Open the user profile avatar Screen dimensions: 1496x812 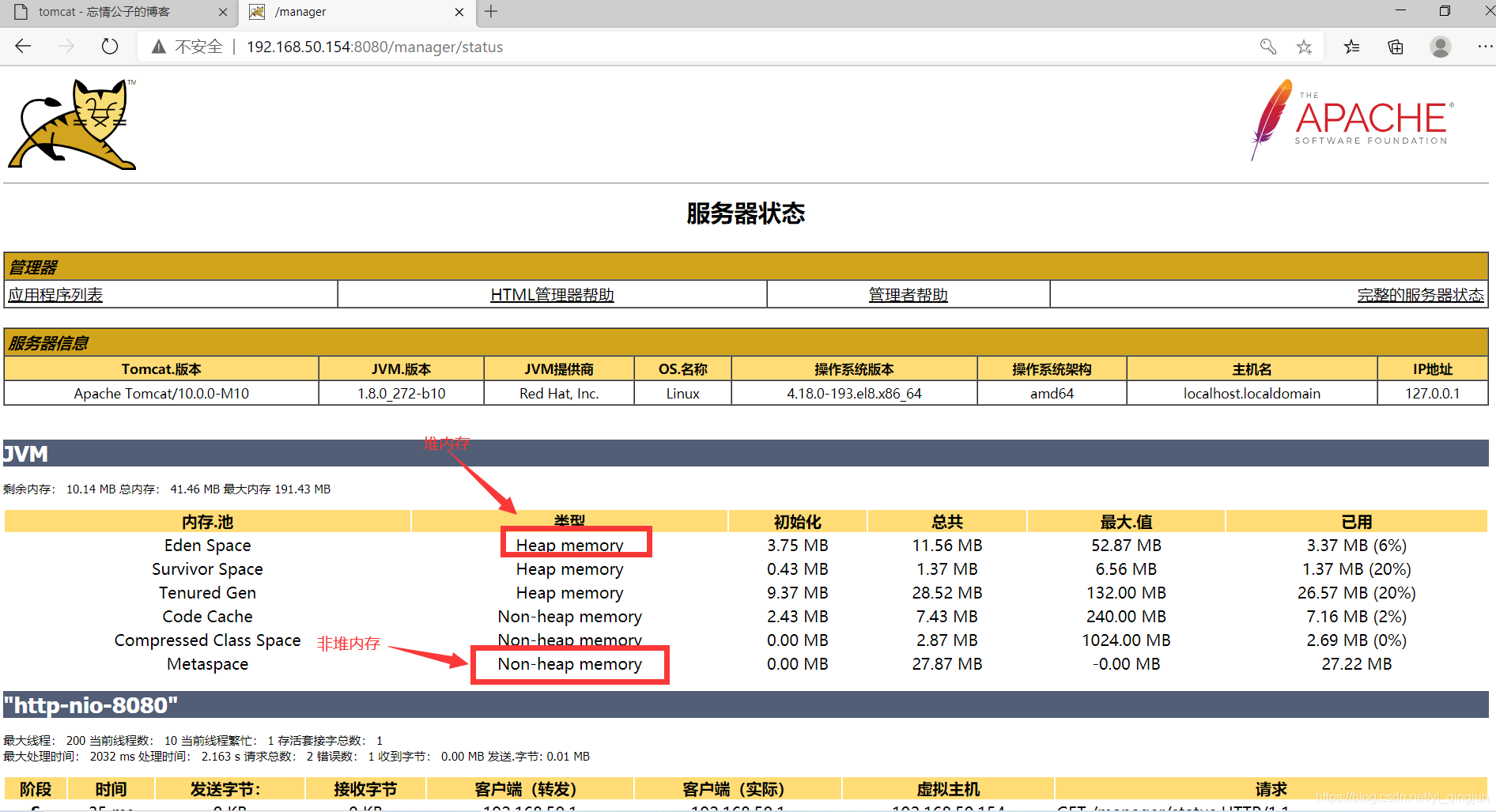[x=1441, y=47]
